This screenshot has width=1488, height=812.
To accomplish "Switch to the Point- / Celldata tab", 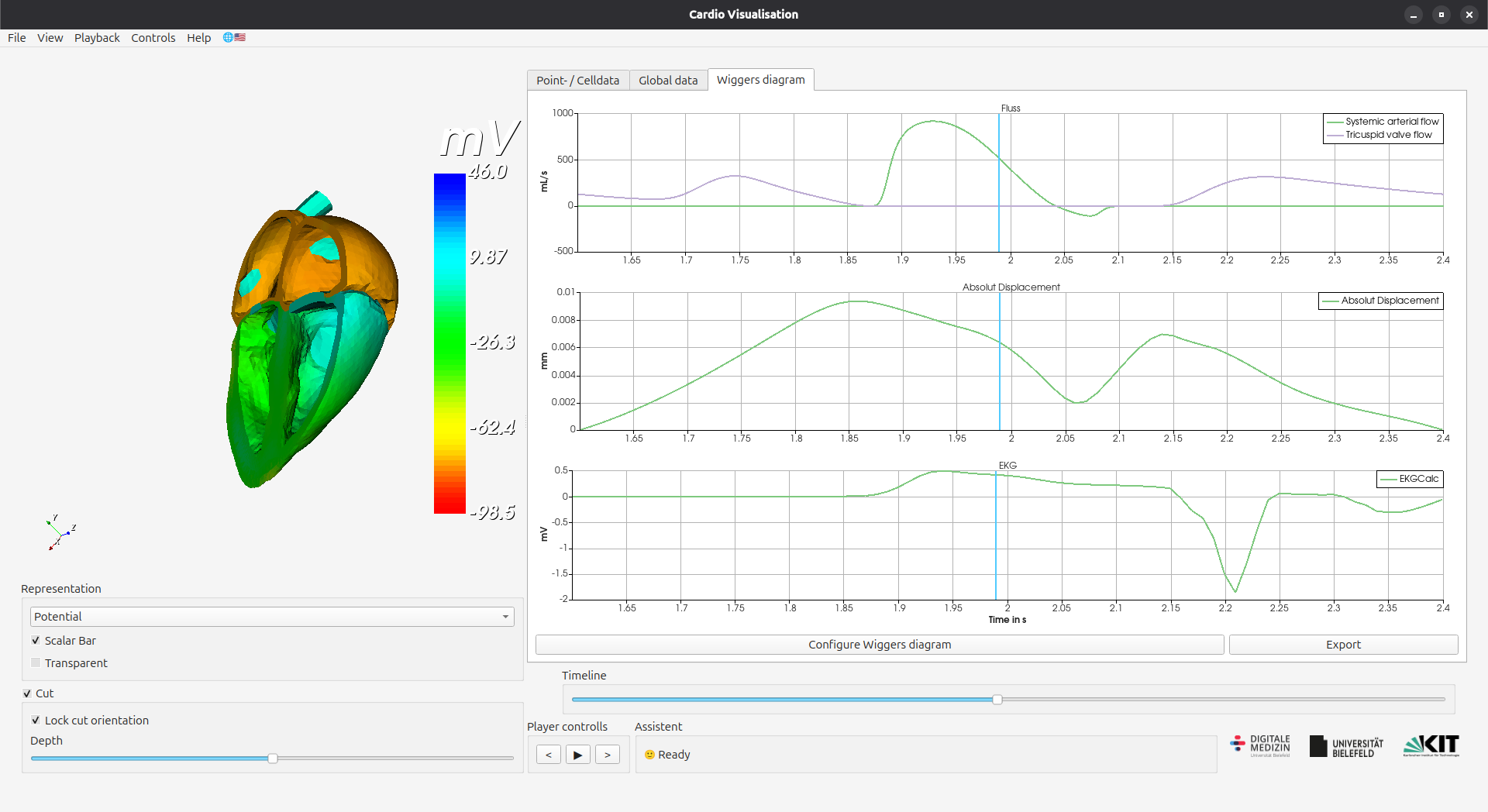I will (578, 81).
